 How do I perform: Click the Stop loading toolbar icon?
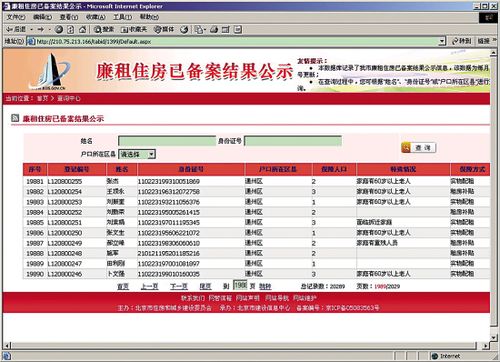pyautogui.click(x=59, y=29)
